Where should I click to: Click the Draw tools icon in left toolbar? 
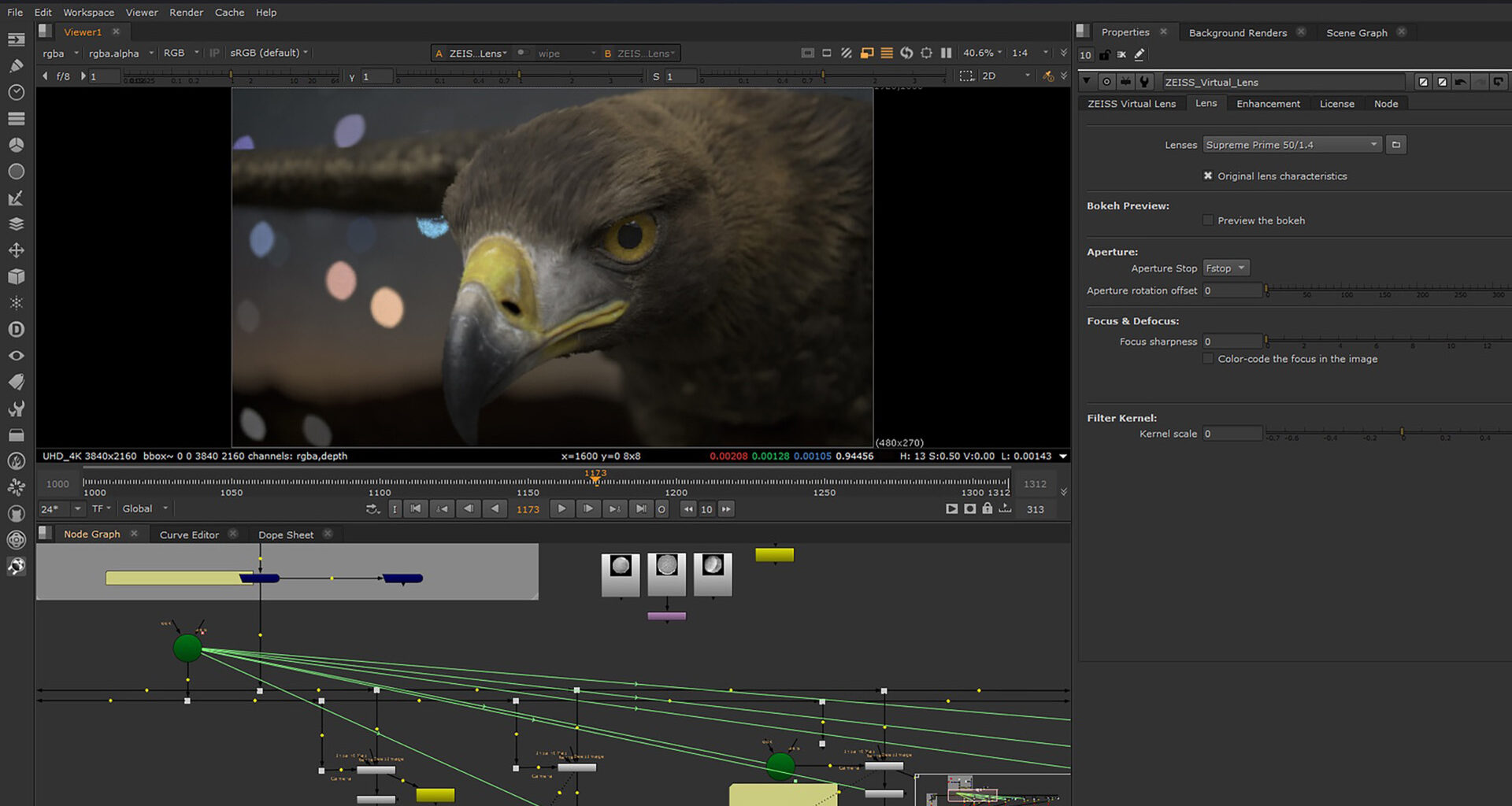[16, 66]
